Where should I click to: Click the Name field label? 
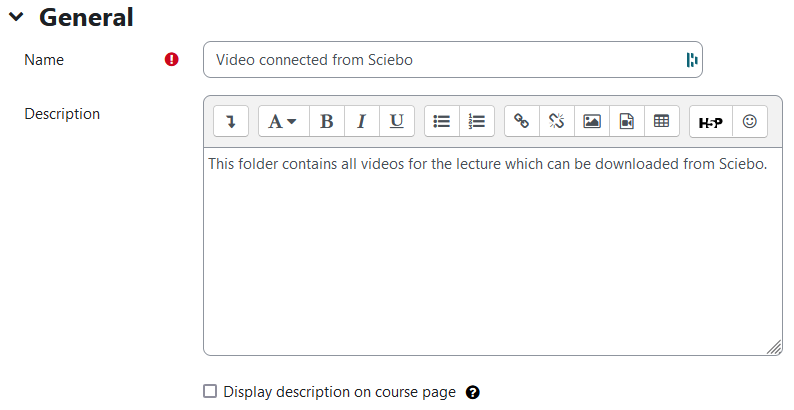click(x=44, y=60)
